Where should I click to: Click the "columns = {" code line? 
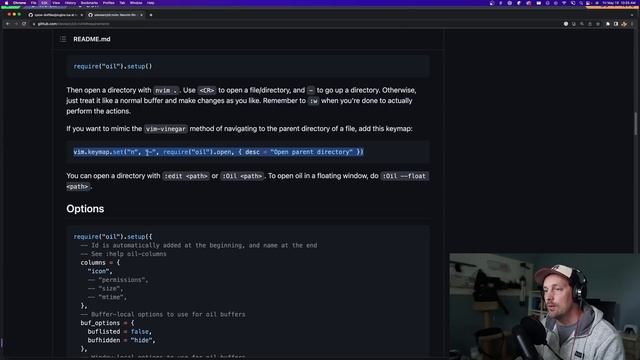click(x=100, y=262)
